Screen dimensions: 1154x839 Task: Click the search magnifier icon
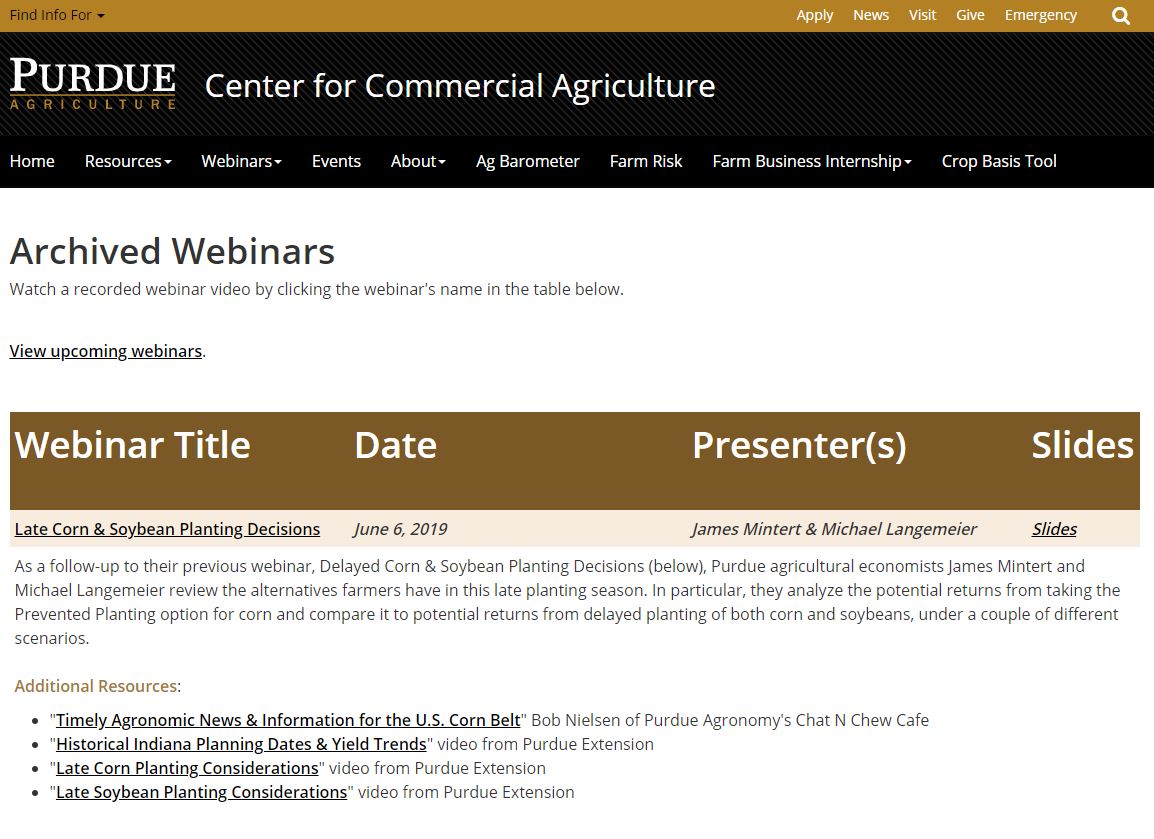(1120, 15)
